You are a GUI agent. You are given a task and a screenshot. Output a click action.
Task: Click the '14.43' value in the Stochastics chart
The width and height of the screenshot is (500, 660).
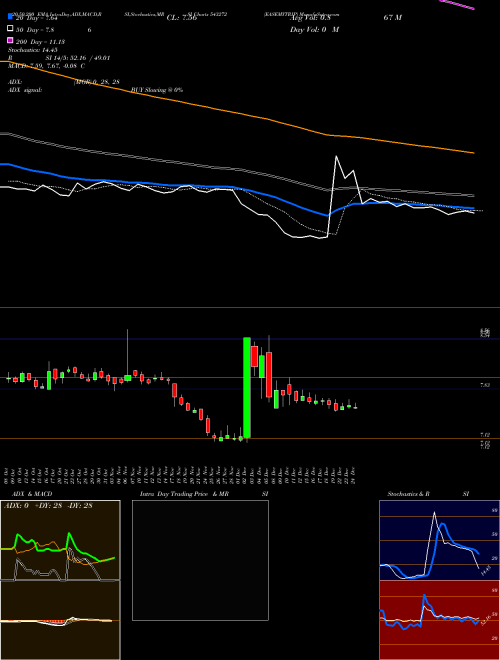(484, 572)
